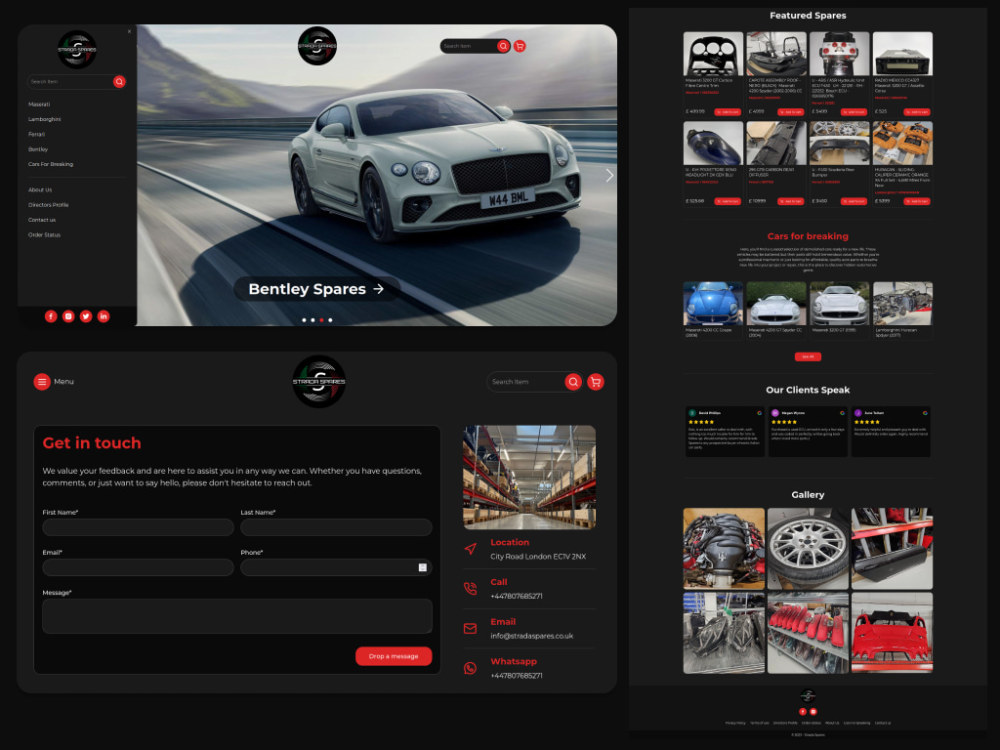The height and width of the screenshot is (750, 1000).
Task: Click the Strada Spares logo in the sidebar
Action: 77,49
